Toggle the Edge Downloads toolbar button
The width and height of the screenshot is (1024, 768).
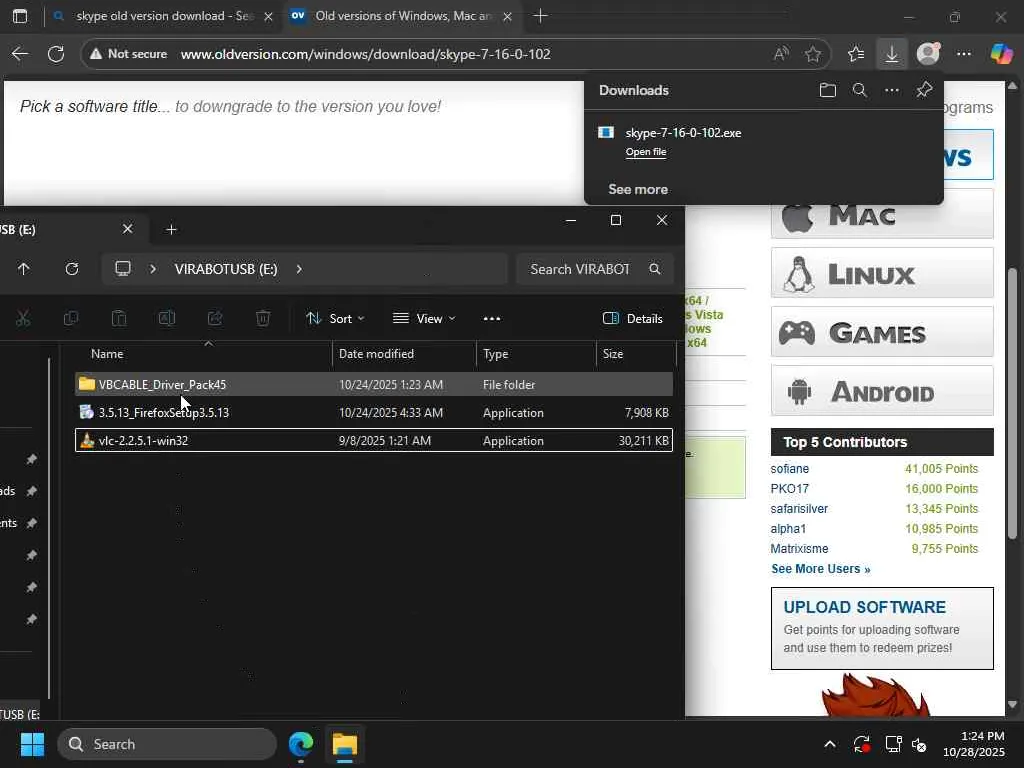coord(891,54)
